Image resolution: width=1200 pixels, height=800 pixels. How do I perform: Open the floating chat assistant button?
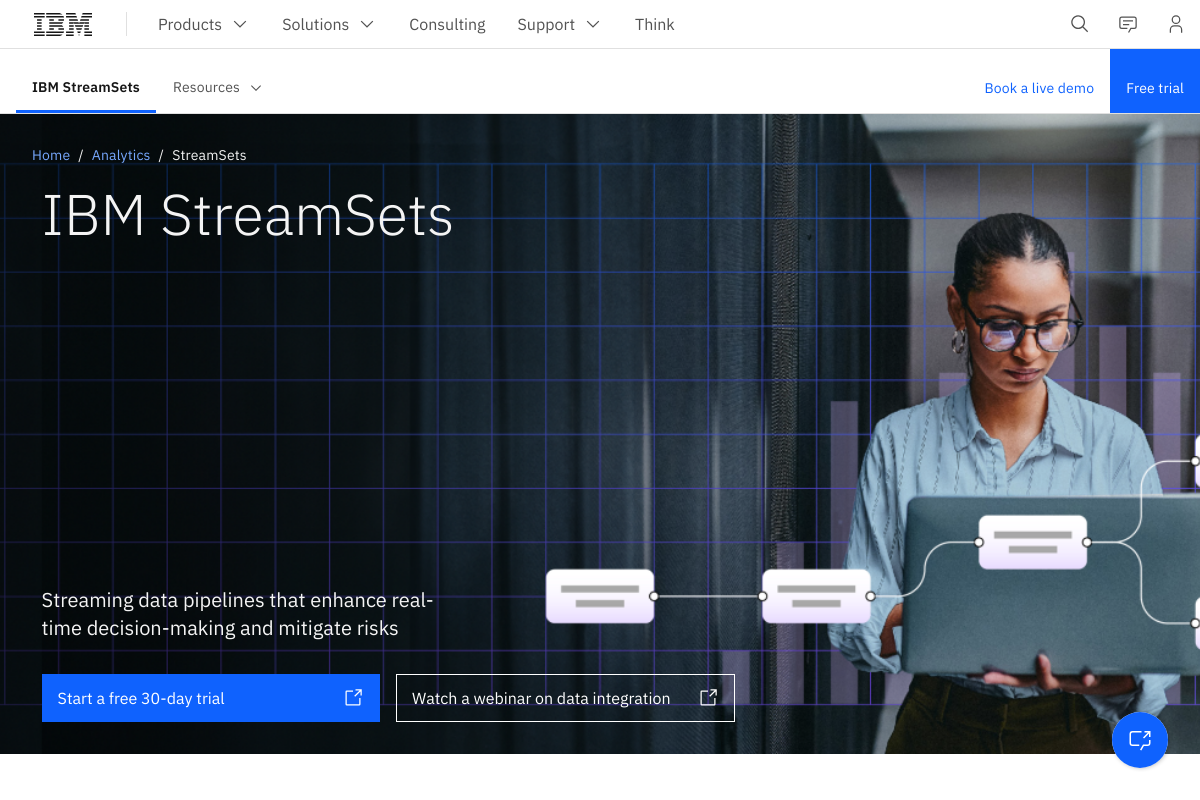(x=1140, y=740)
